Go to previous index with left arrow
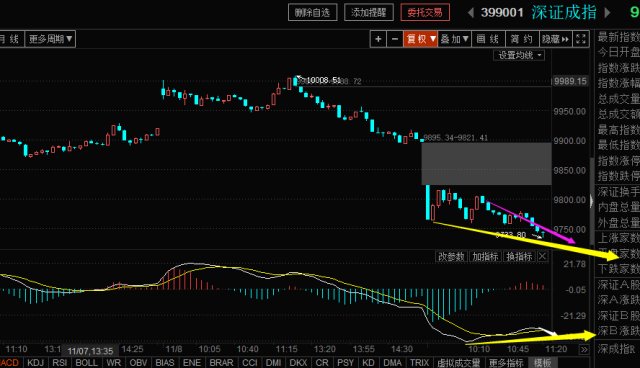Image resolution: width=640 pixels, height=368 pixels. (x=471, y=13)
